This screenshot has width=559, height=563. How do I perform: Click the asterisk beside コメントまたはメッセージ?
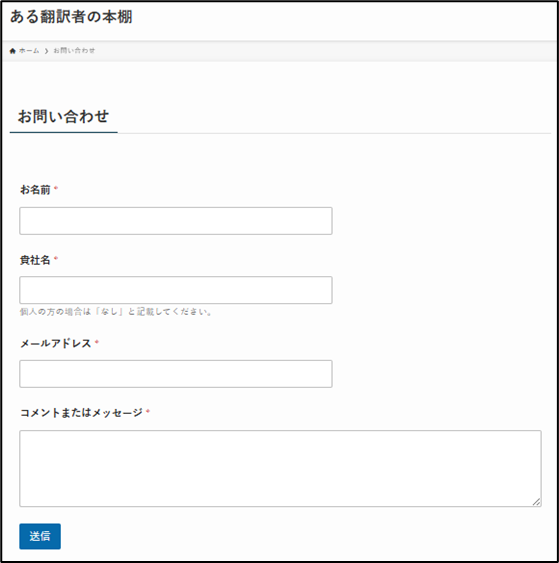pos(148,411)
